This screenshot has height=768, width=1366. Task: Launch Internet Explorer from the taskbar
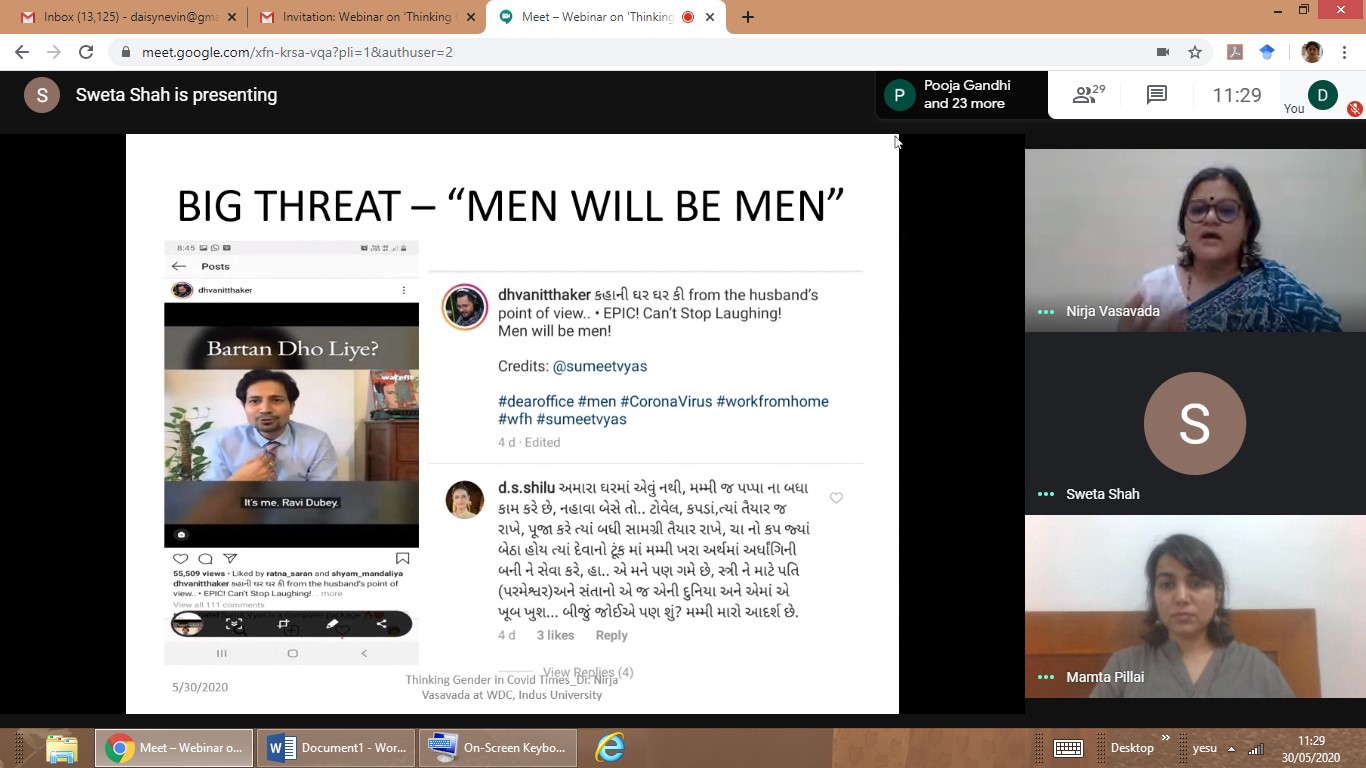(609, 748)
